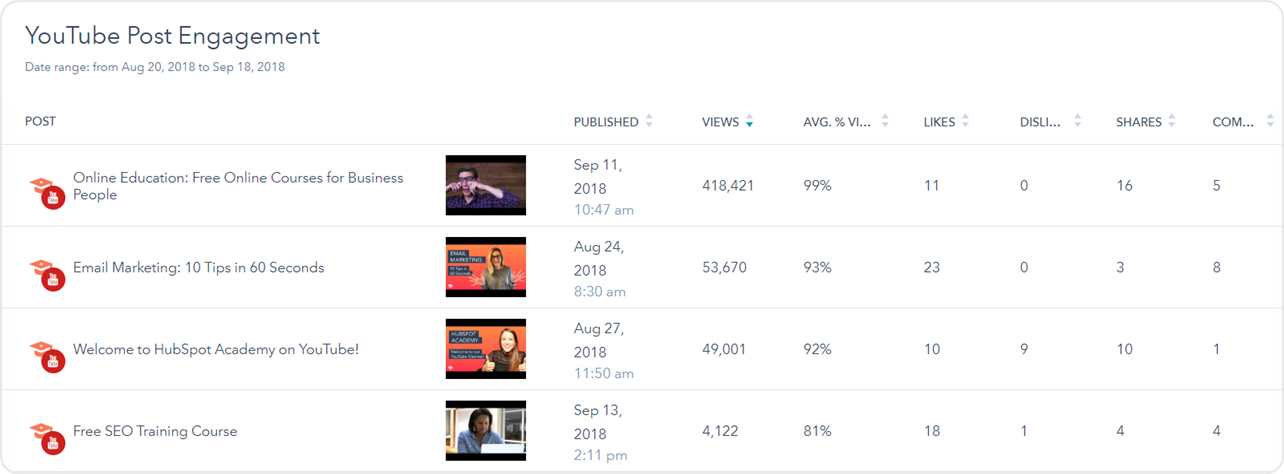Sort table by Published date arrows
This screenshot has width=1284, height=474.
649,122
